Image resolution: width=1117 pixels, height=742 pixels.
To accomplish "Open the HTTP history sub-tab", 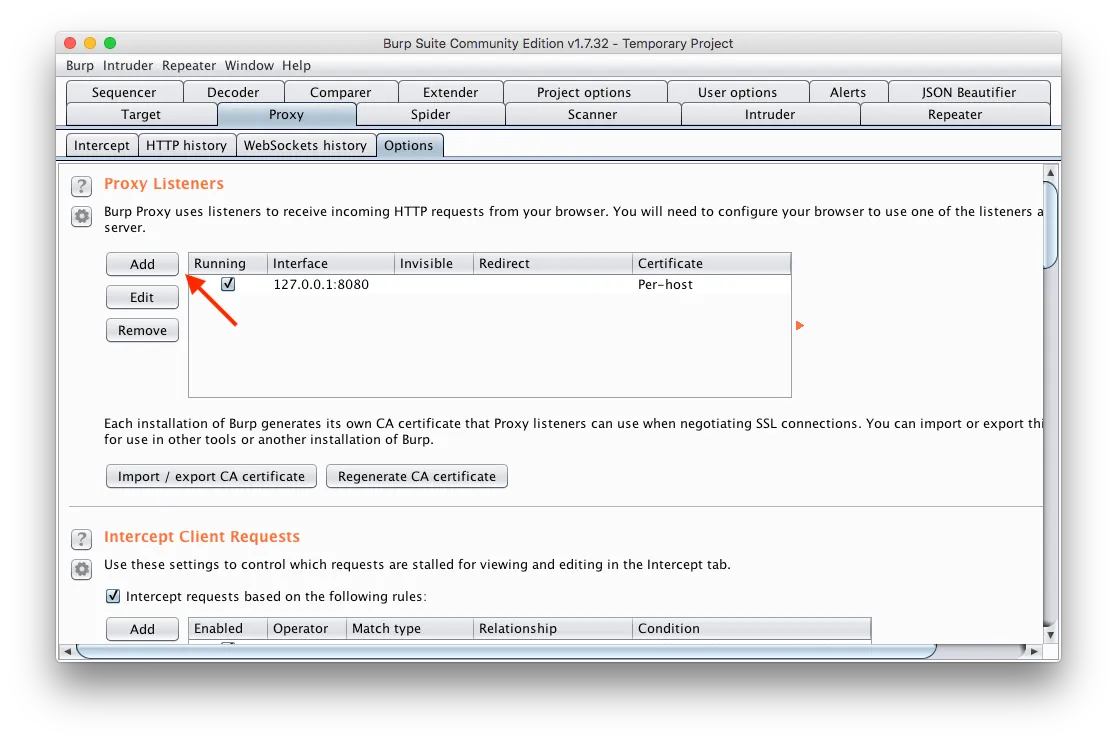I will [186, 145].
